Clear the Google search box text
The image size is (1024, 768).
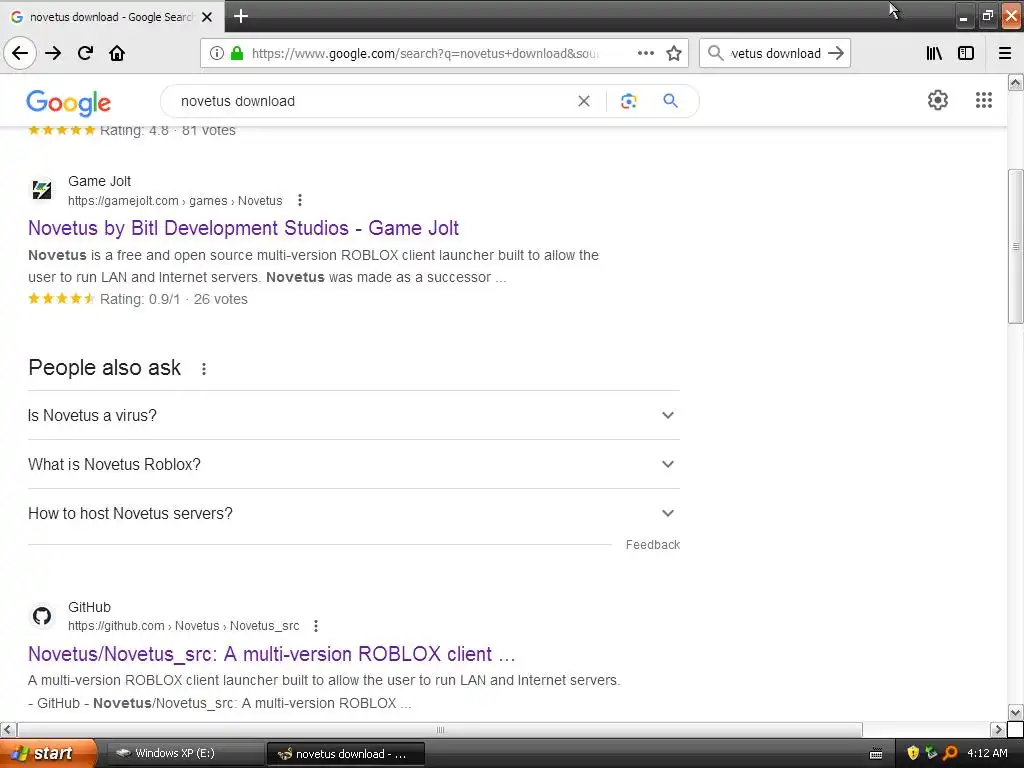click(584, 101)
